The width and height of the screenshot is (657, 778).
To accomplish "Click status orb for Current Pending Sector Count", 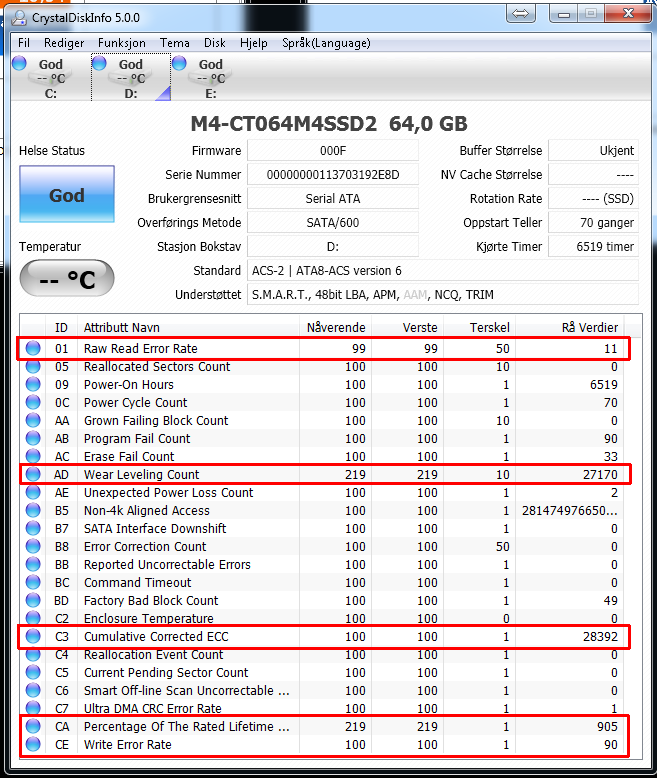I will pos(33,672).
